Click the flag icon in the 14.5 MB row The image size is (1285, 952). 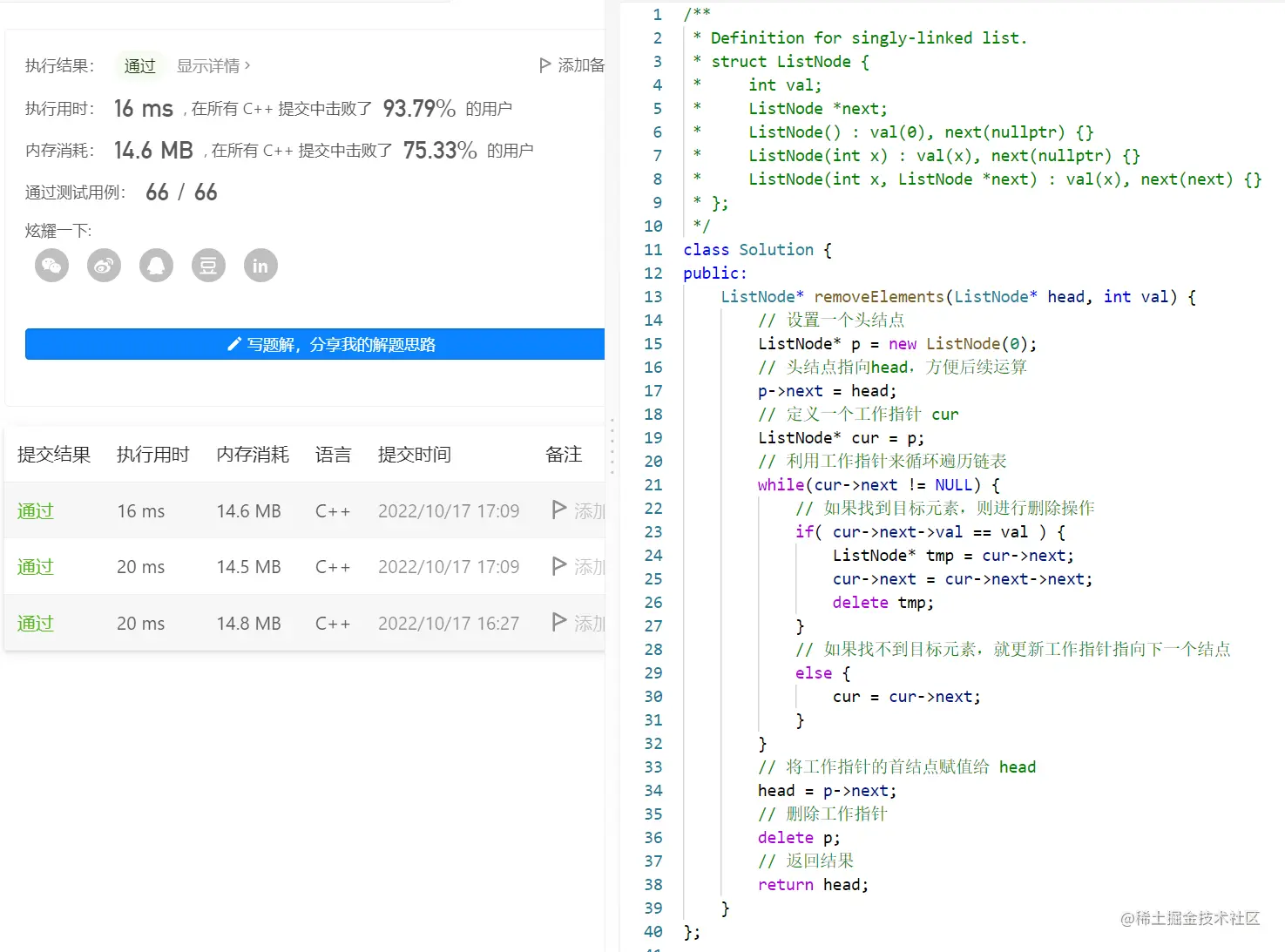click(560, 567)
